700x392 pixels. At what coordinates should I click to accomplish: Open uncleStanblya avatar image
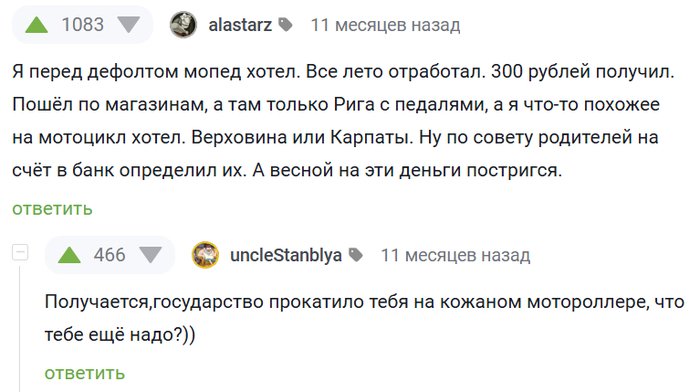click(205, 255)
